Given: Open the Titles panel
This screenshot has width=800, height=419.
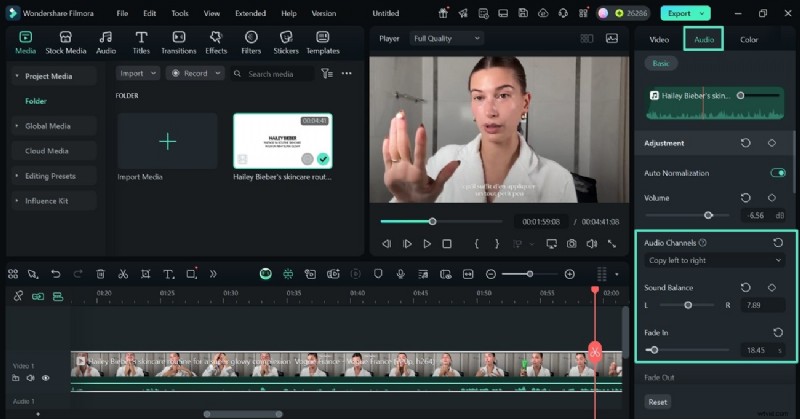Looking at the screenshot, I should [x=141, y=42].
